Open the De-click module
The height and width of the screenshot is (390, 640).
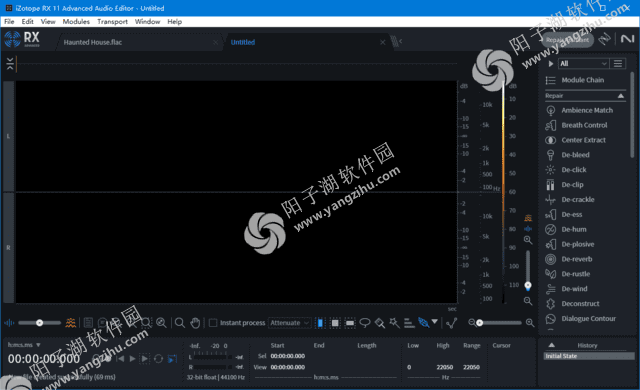pyautogui.click(x=574, y=170)
